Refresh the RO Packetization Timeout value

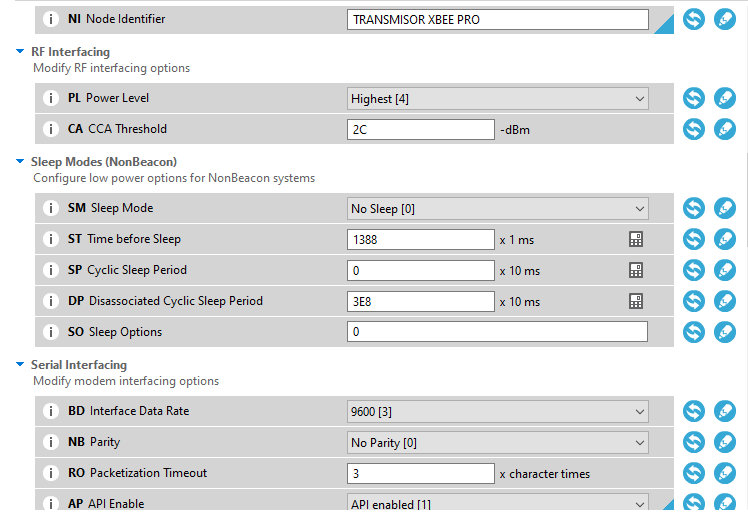[694, 473]
